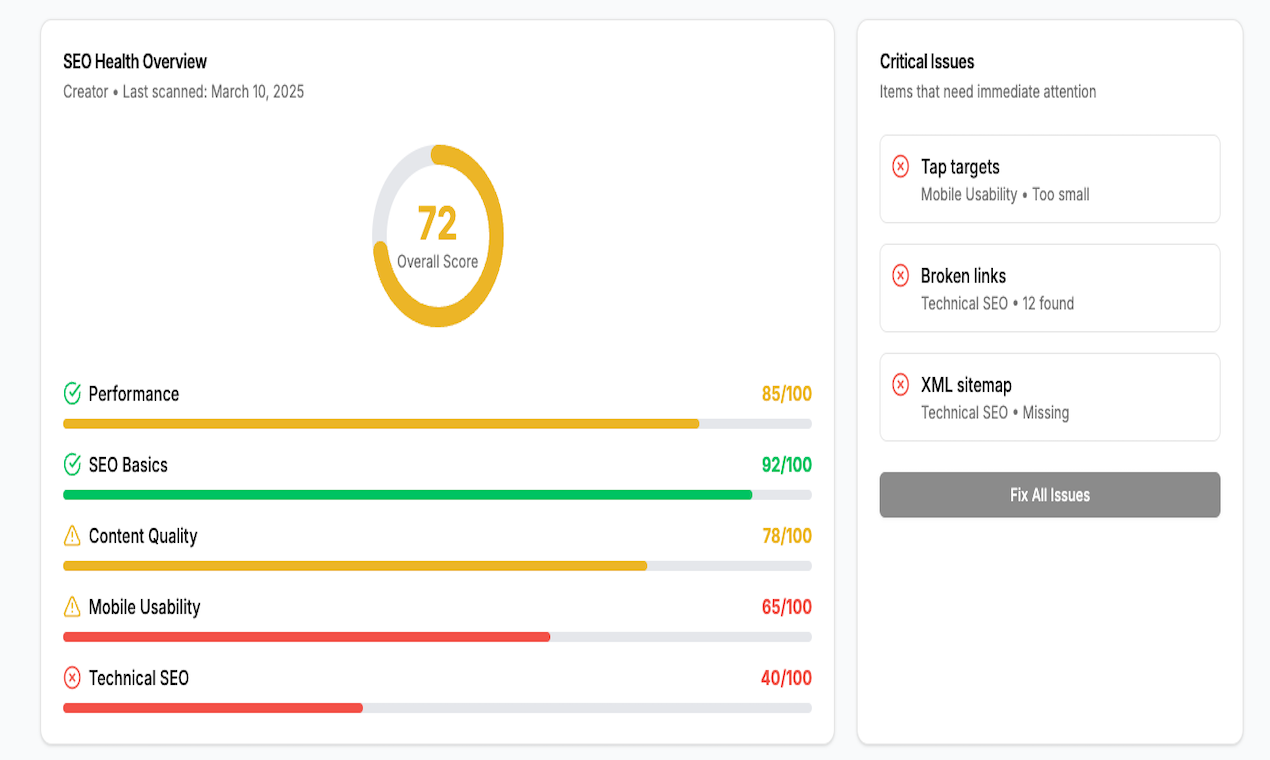Select the Mobile Usability category label
Image resolution: width=1270 pixels, height=760 pixels.
coord(144,607)
